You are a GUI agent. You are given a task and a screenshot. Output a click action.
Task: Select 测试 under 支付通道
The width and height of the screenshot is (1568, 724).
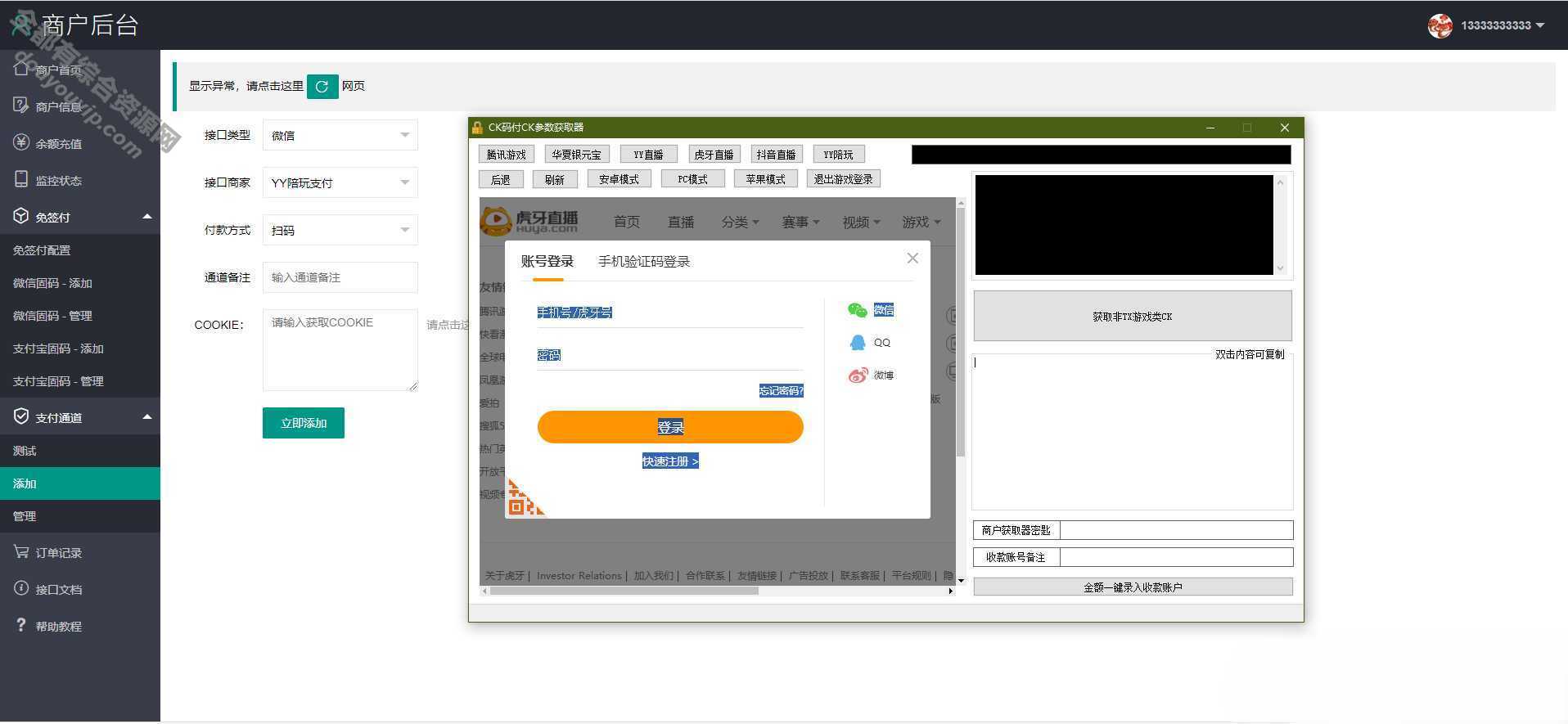(x=80, y=451)
